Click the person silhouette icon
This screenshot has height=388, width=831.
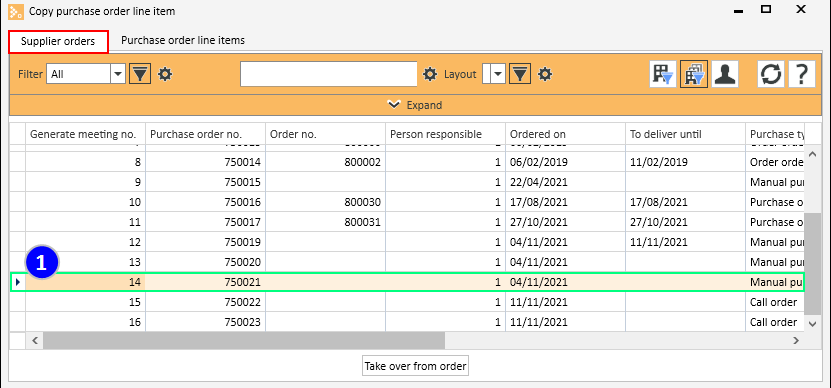point(724,74)
